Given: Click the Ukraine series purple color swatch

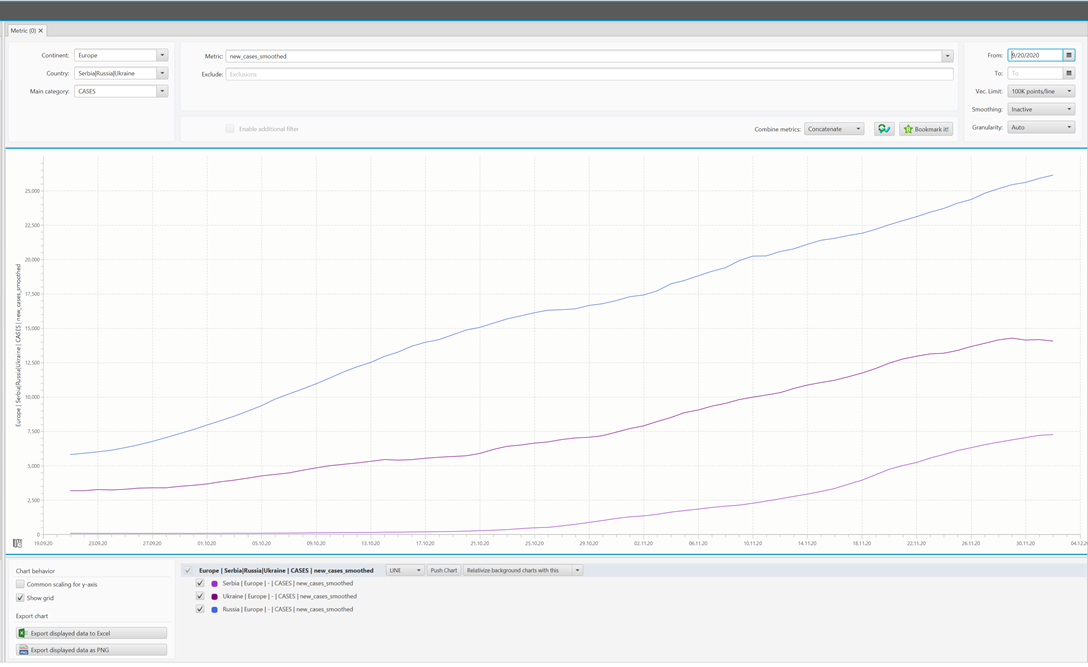Looking at the screenshot, I should tap(215, 596).
